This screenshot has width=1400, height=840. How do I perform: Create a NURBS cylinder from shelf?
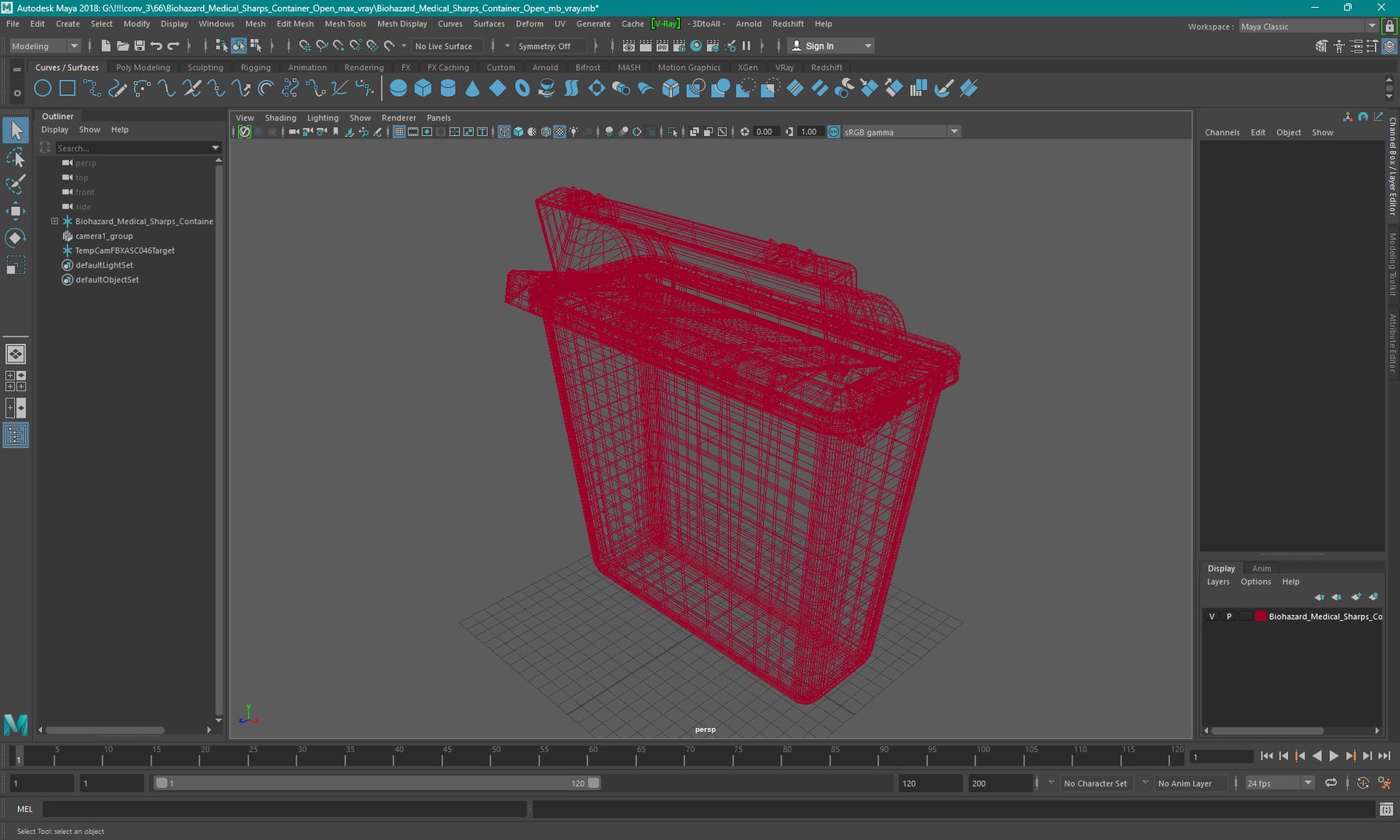(448, 89)
